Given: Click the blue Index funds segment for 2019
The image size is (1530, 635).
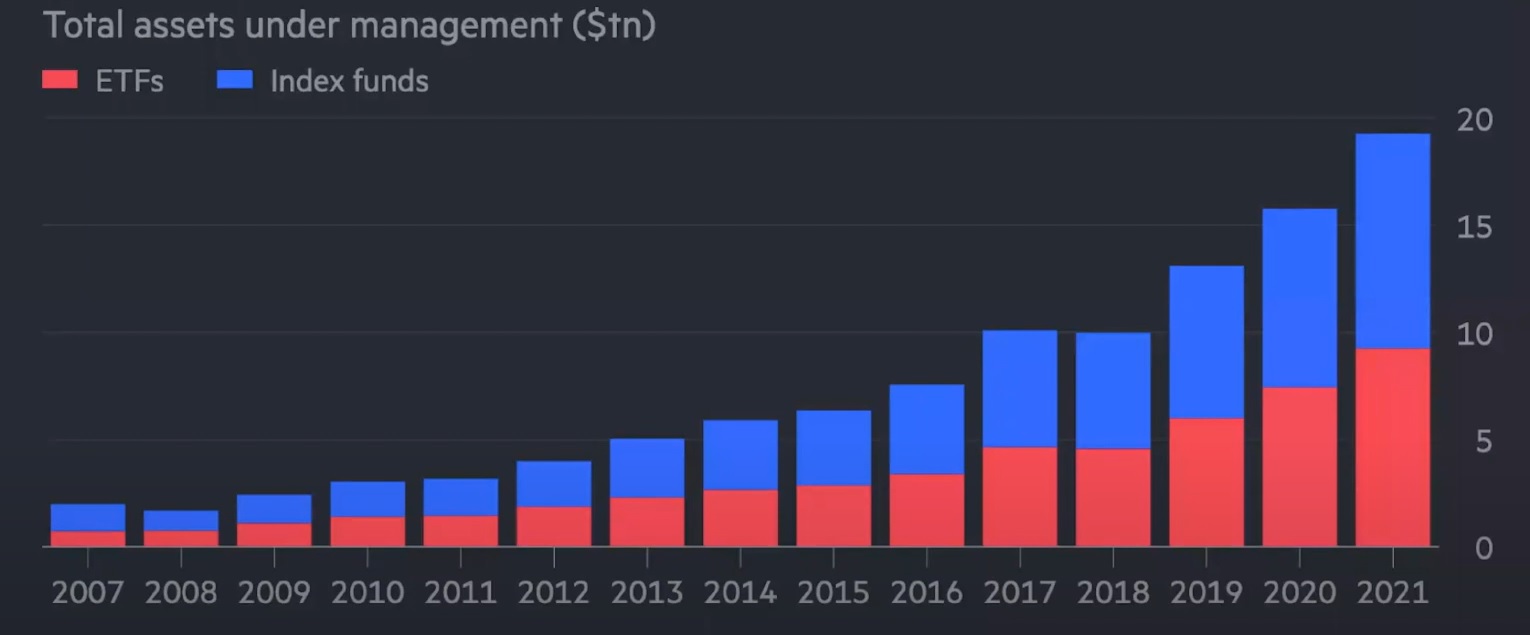Looking at the screenshot, I should pos(1207,342).
